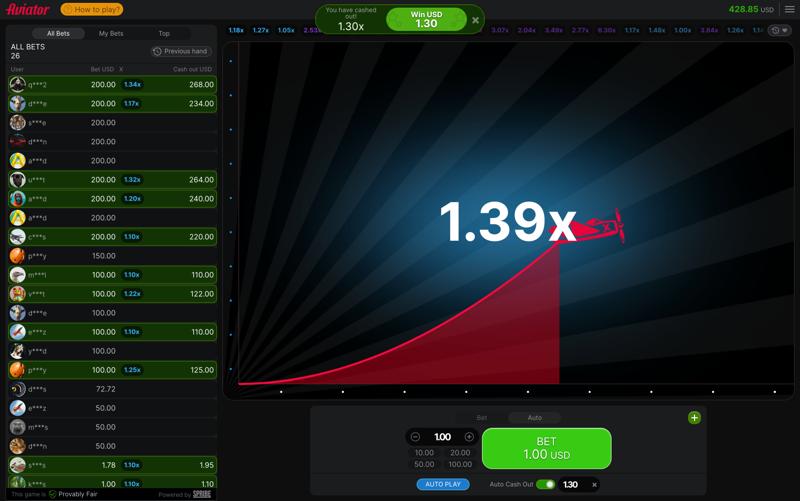Switch to All Bets tab
The width and height of the screenshot is (800, 501).
(x=58, y=33)
